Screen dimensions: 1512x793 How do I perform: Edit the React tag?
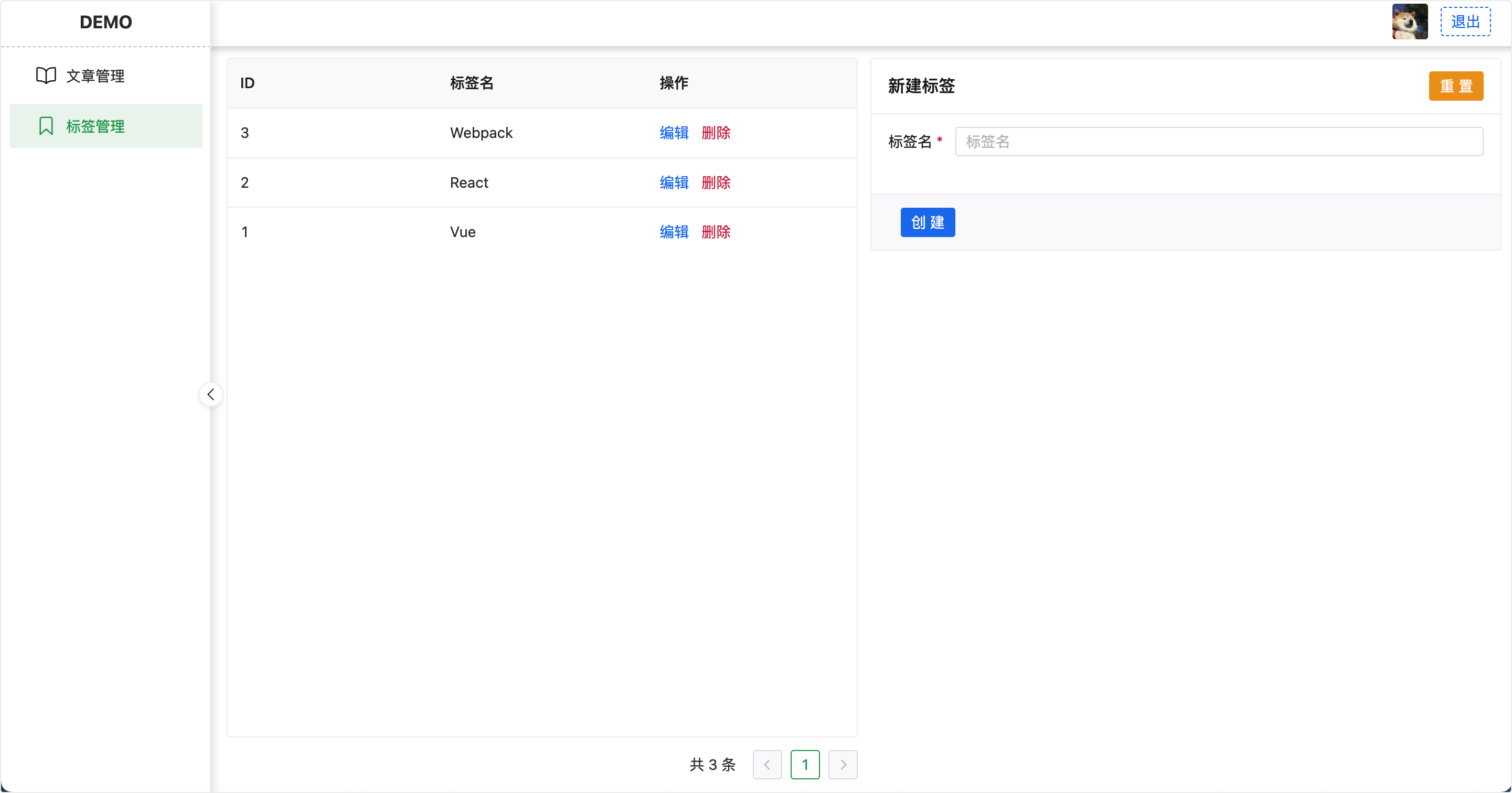674,183
